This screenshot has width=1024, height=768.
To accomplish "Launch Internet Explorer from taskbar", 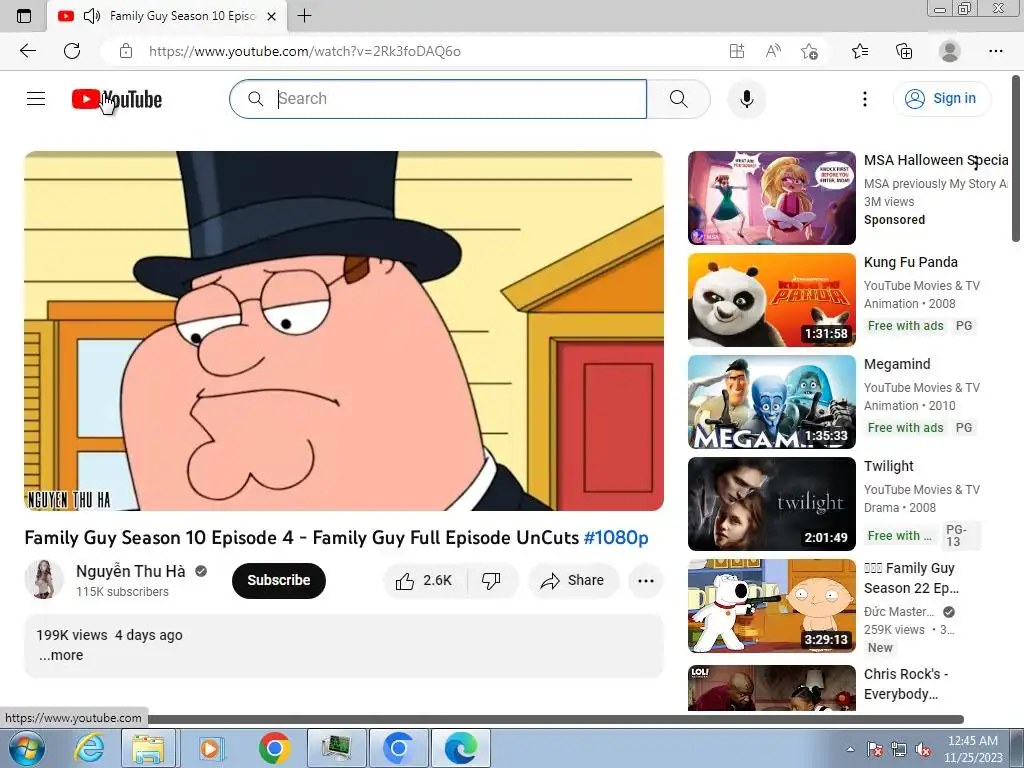I will coord(89,748).
